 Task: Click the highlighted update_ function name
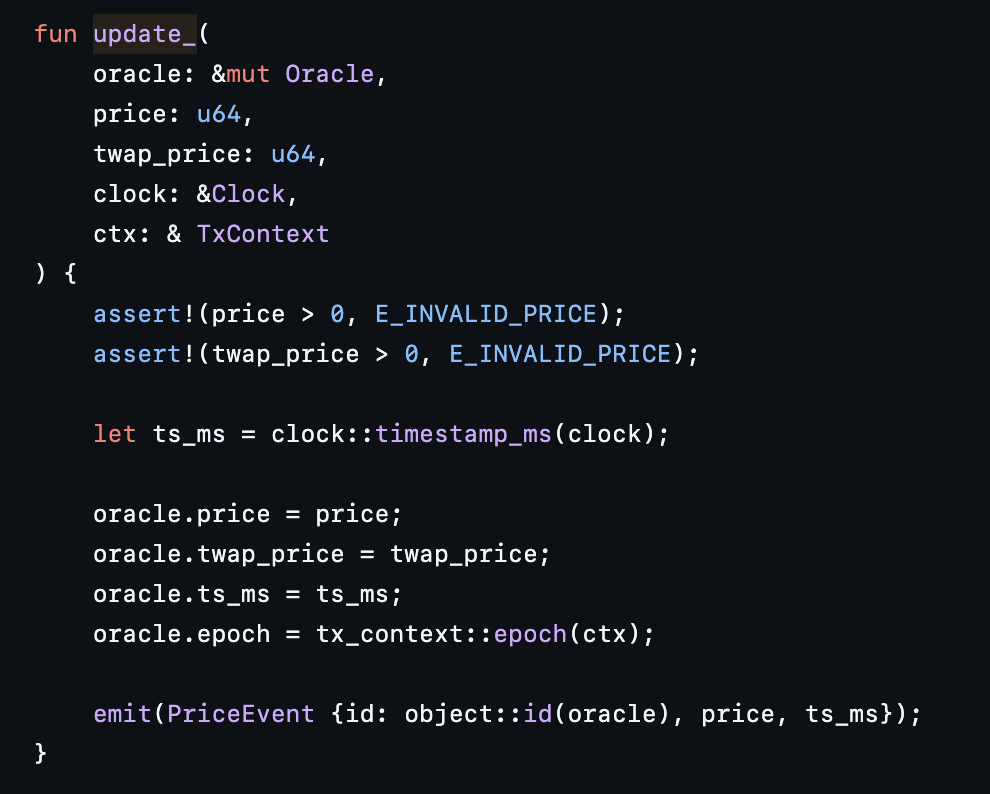click(145, 34)
